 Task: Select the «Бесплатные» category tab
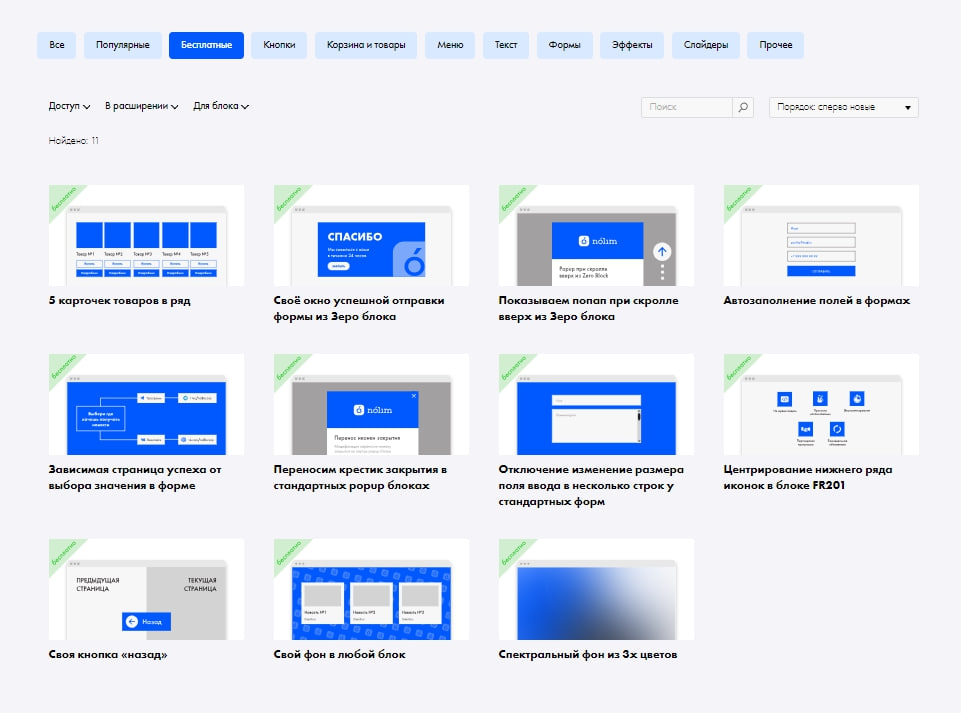tap(206, 45)
